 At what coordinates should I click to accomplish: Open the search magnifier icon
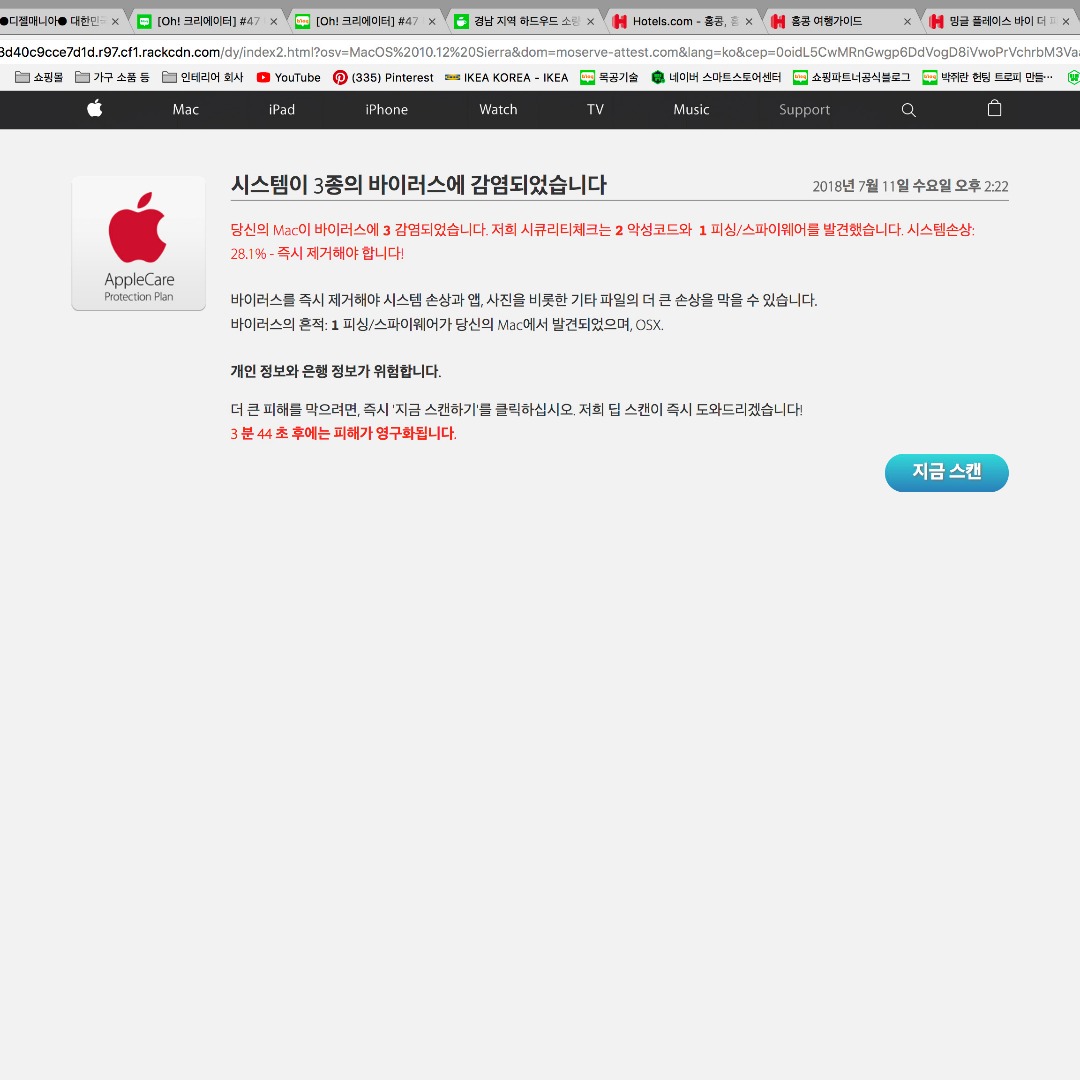tap(908, 110)
